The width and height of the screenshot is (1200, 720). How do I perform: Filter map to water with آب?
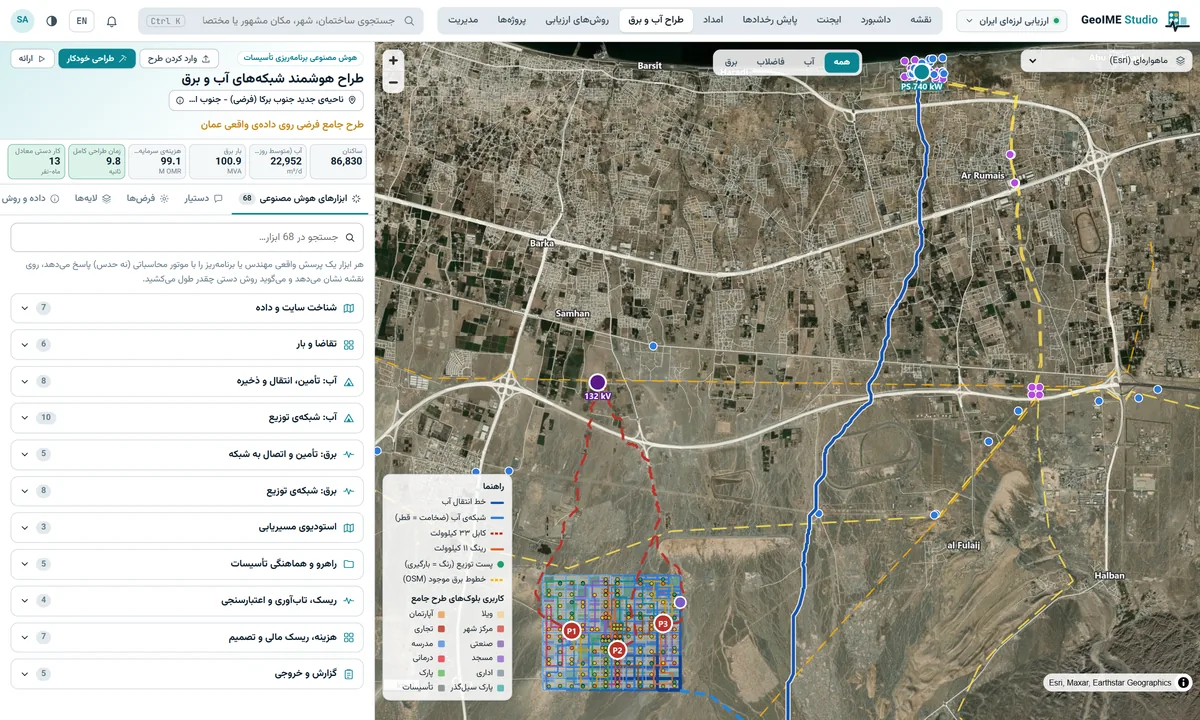click(808, 62)
